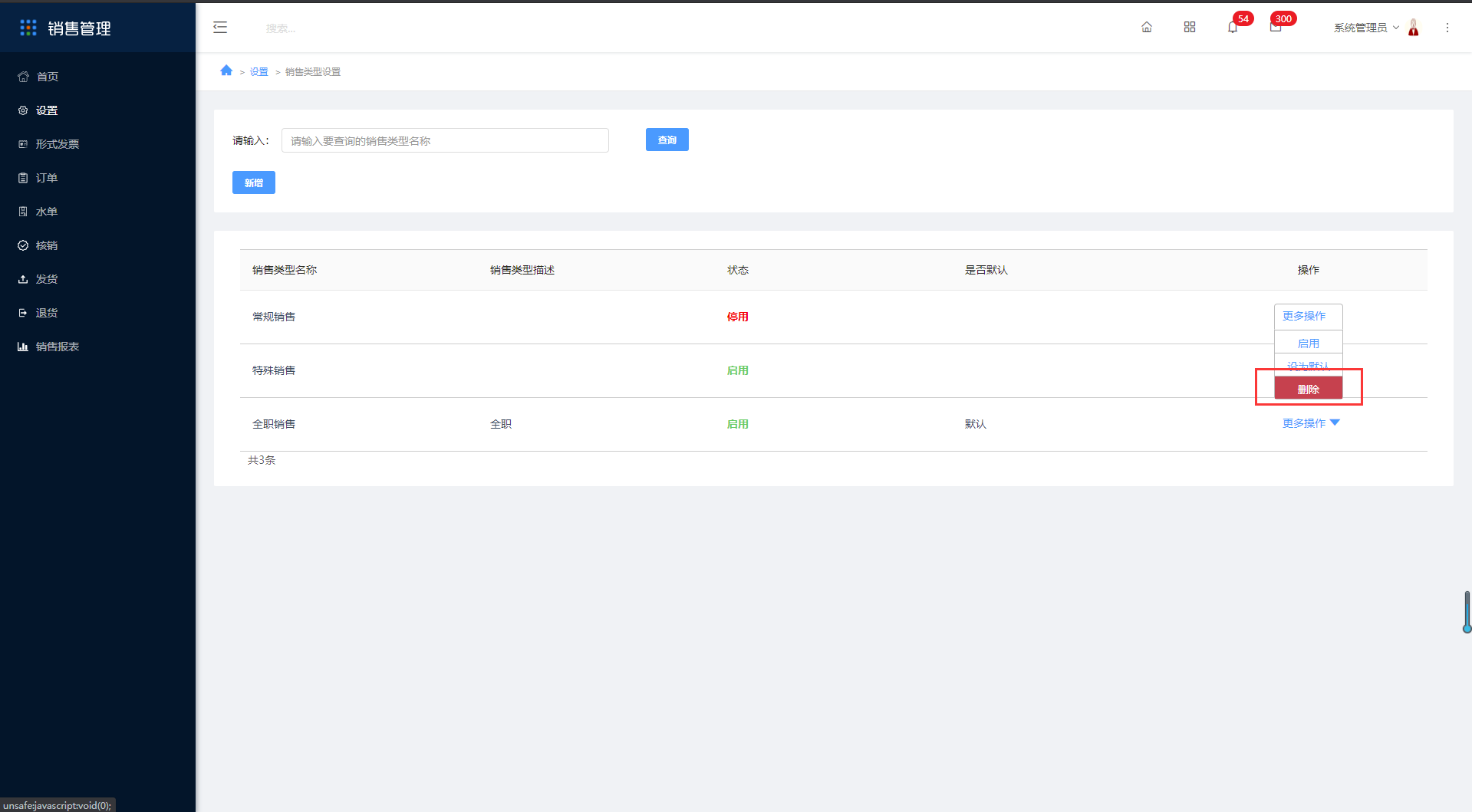Click the breadcrumb home icon
1472x812 pixels.
226,71
